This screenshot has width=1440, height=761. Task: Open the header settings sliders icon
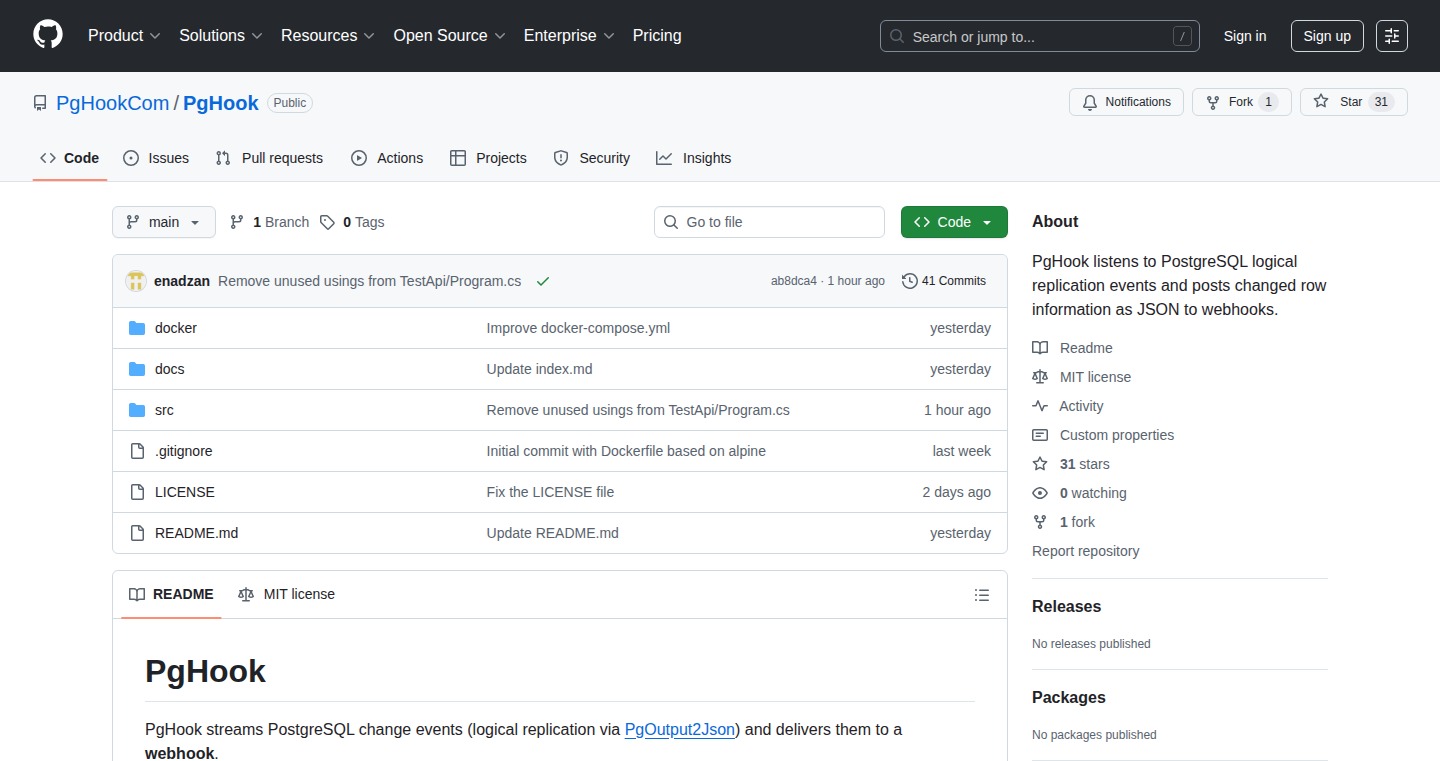(1392, 36)
